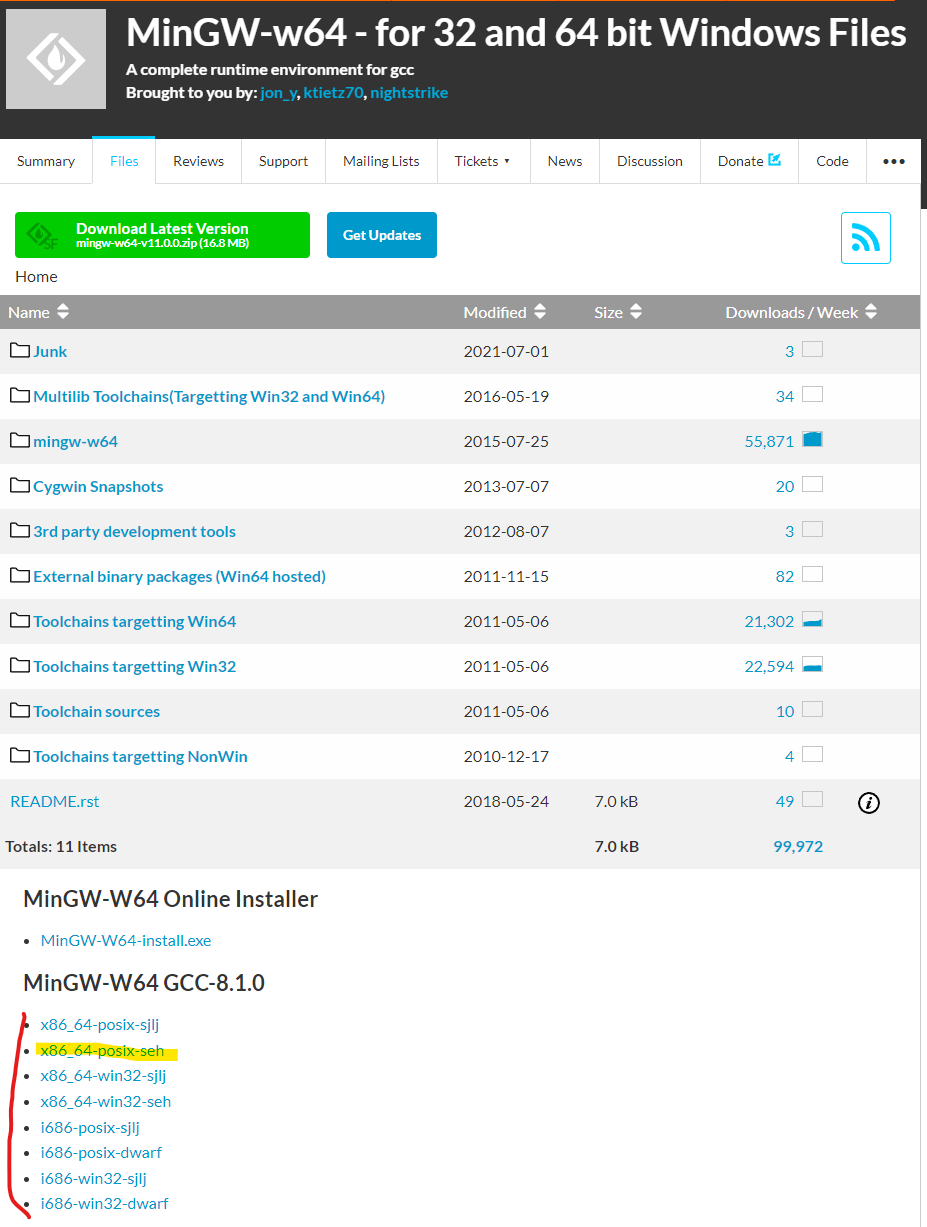Viewport: 927px width, 1227px height.
Task: Click mingw-w64 weekly downloads chart icon
Action: point(812,439)
